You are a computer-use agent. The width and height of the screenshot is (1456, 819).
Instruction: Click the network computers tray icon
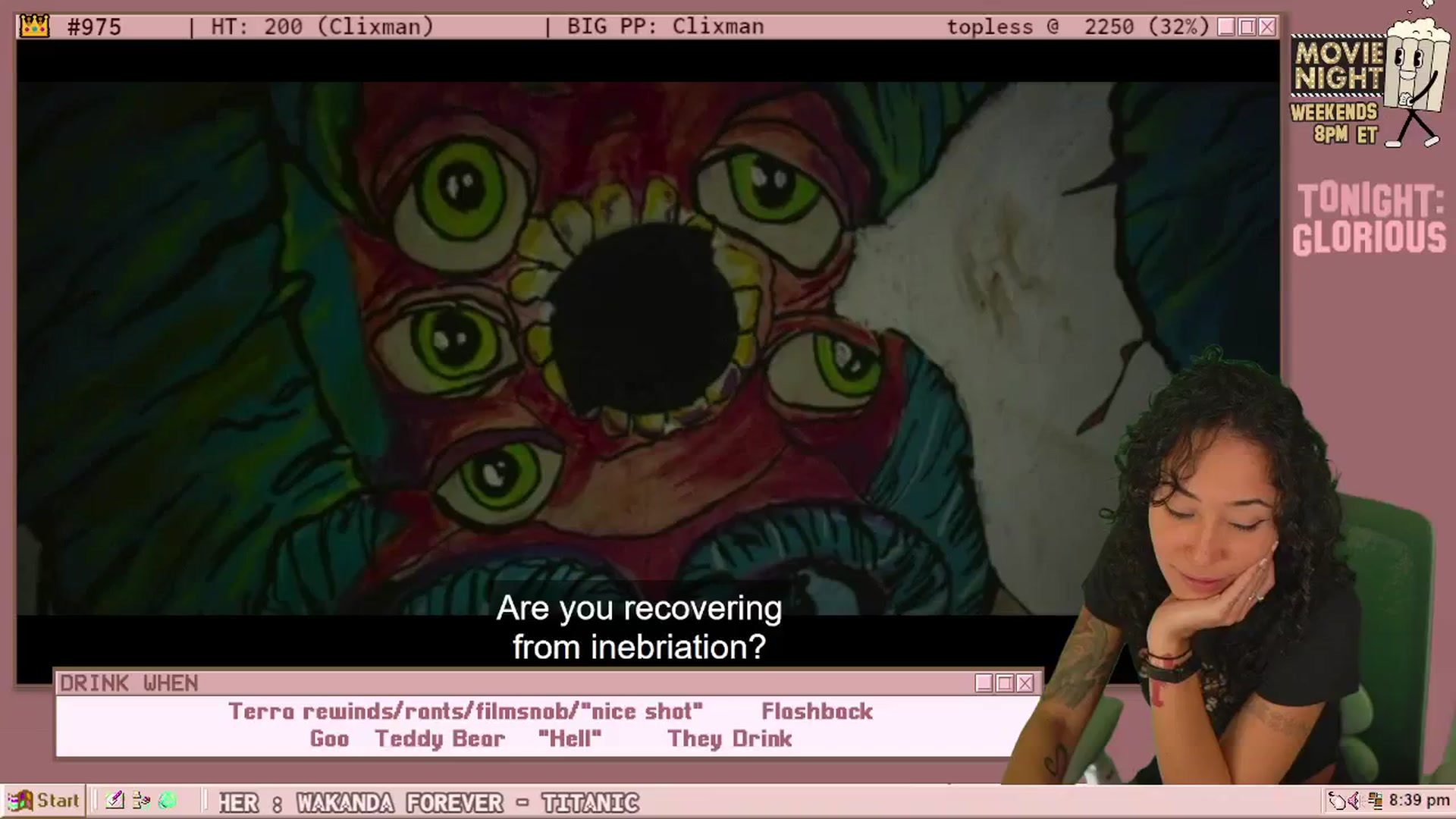(1374, 801)
